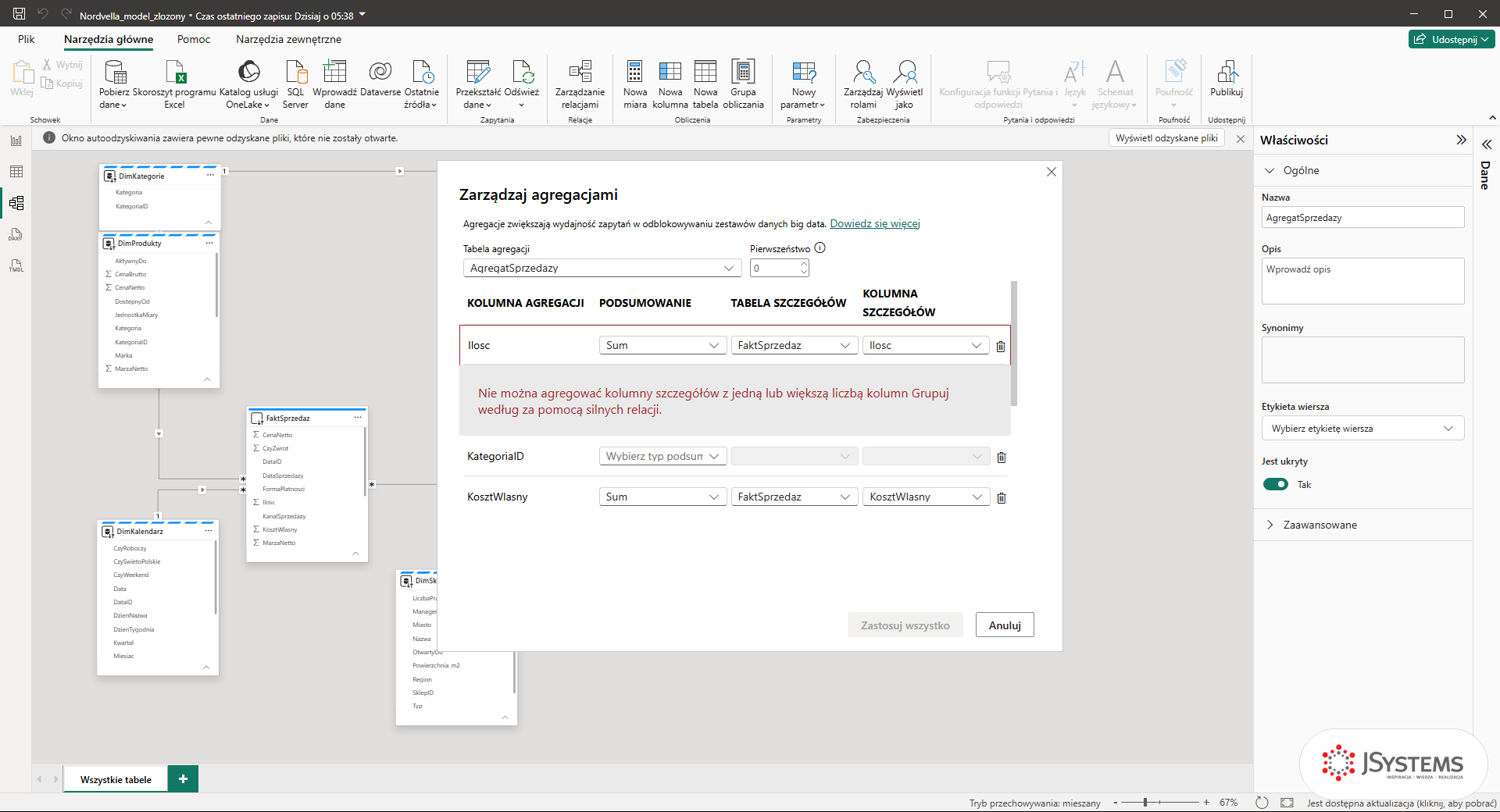Click Publikuj in the ribbon

pyautogui.click(x=1227, y=78)
